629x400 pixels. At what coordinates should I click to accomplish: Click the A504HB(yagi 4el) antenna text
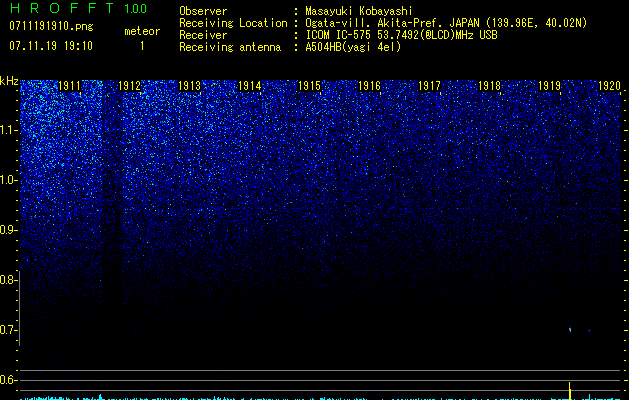pyautogui.click(x=353, y=47)
